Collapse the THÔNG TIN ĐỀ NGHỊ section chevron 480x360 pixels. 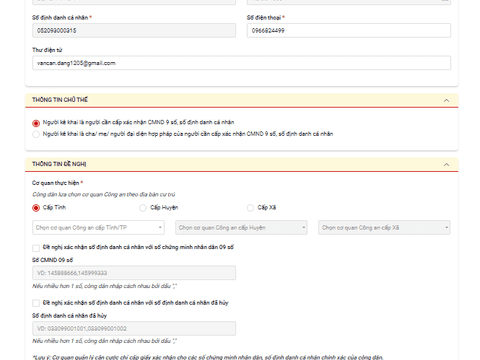tap(446, 165)
